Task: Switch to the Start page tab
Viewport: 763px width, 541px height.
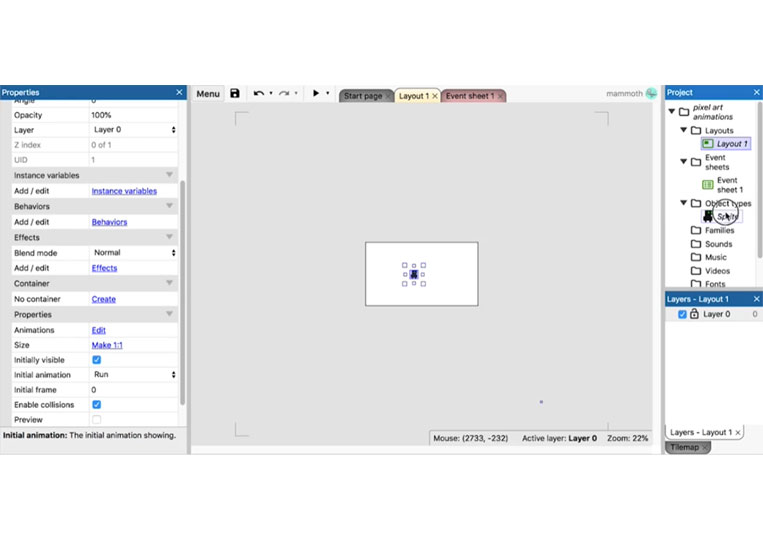Action: pyautogui.click(x=363, y=96)
